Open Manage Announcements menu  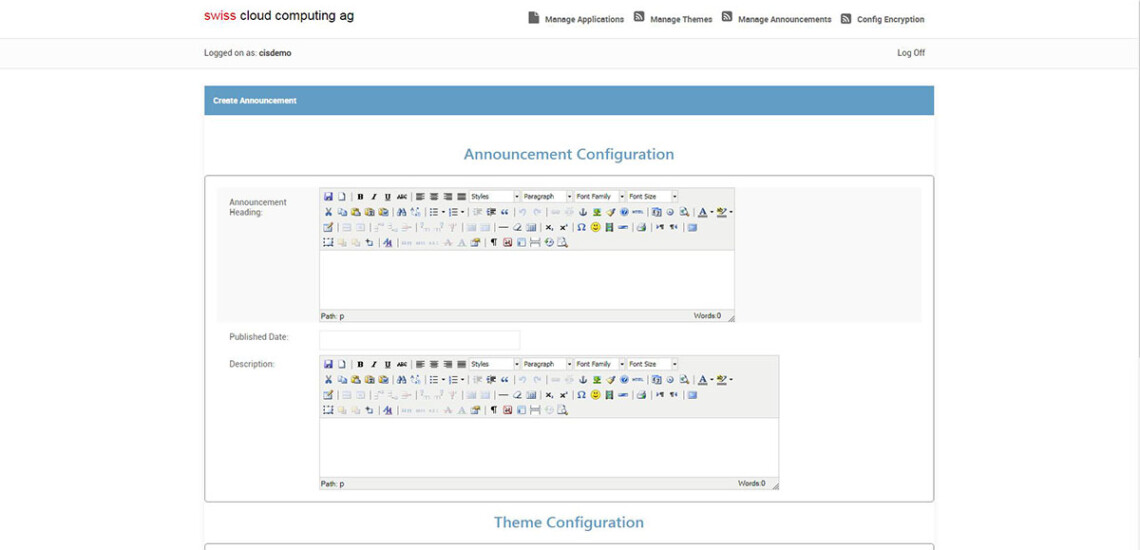(x=776, y=19)
